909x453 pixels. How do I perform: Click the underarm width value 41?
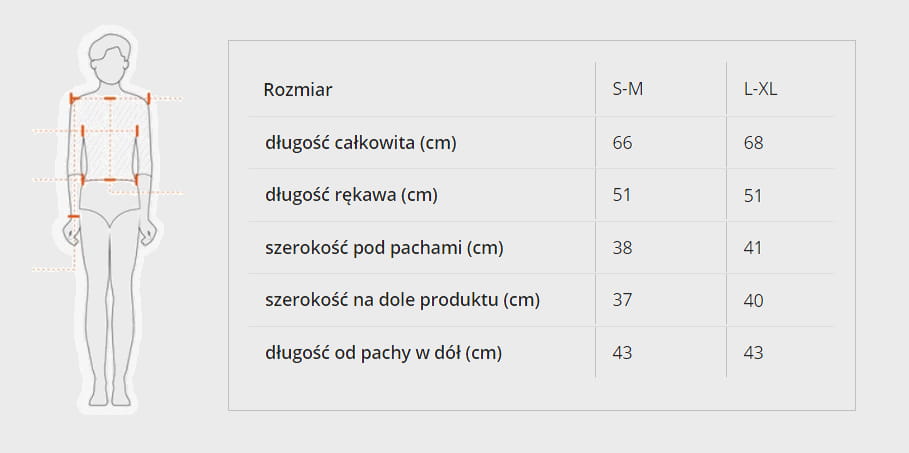(x=753, y=247)
